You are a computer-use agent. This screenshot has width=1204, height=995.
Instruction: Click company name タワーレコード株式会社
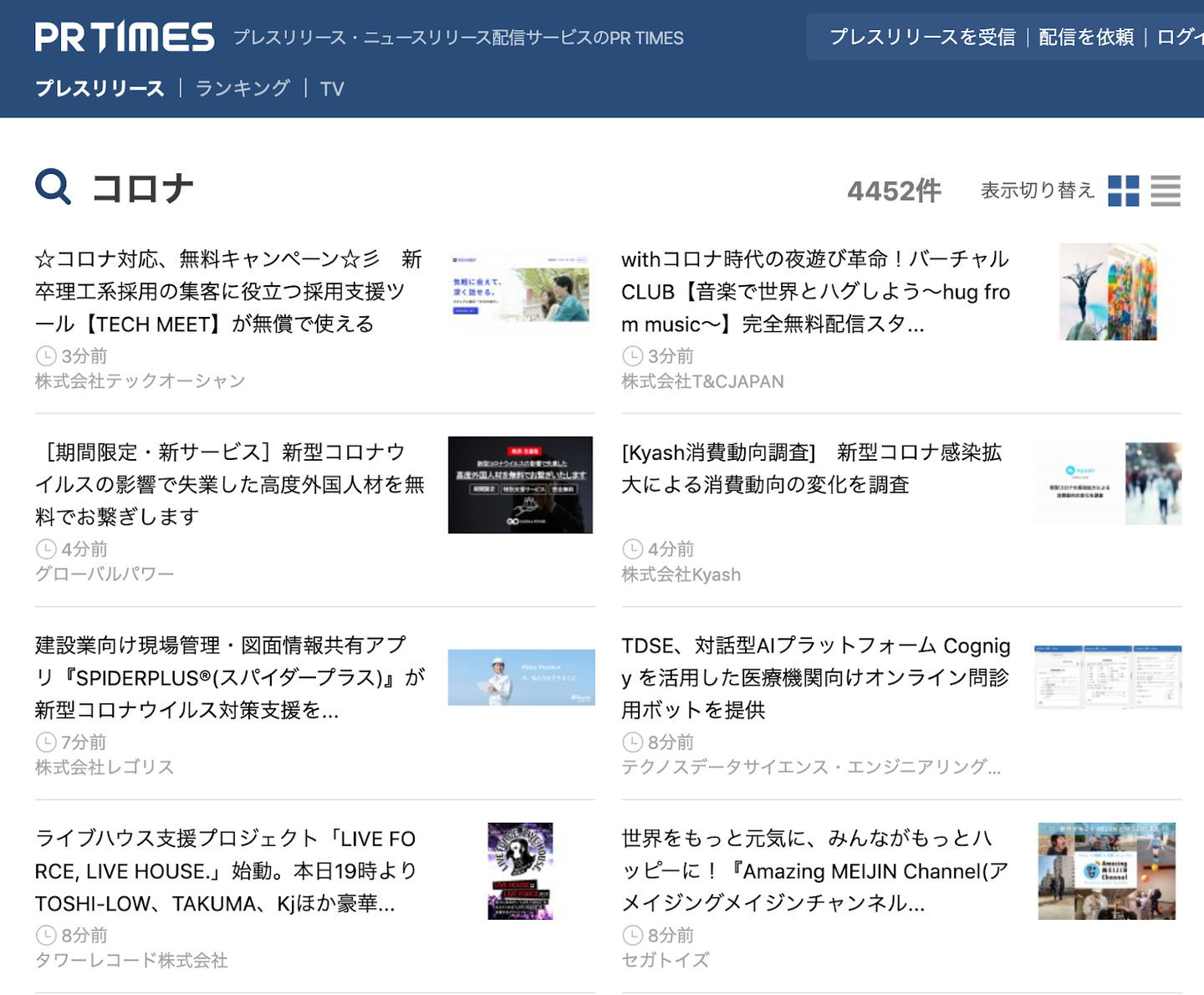click(131, 961)
